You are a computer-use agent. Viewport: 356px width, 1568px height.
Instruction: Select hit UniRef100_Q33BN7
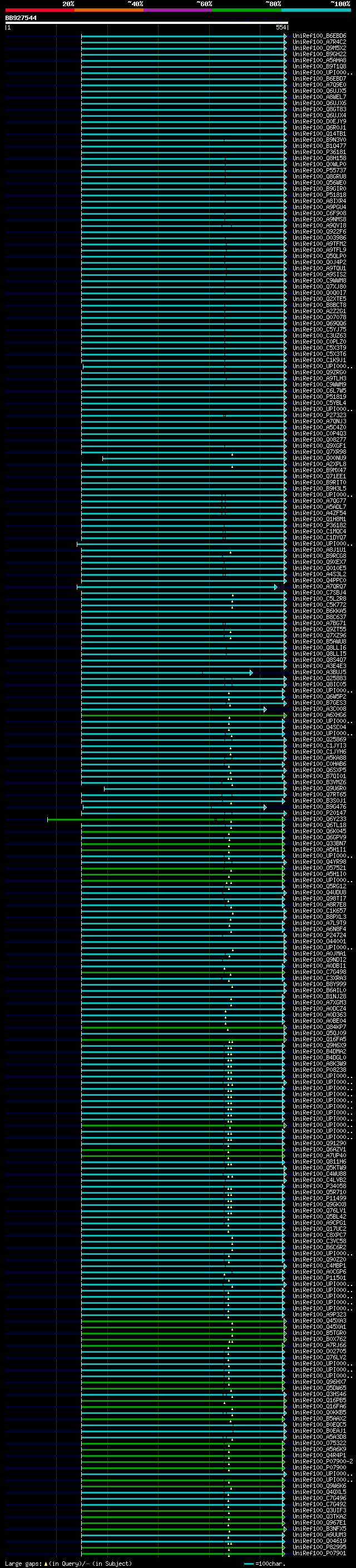pyautogui.click(x=319, y=844)
